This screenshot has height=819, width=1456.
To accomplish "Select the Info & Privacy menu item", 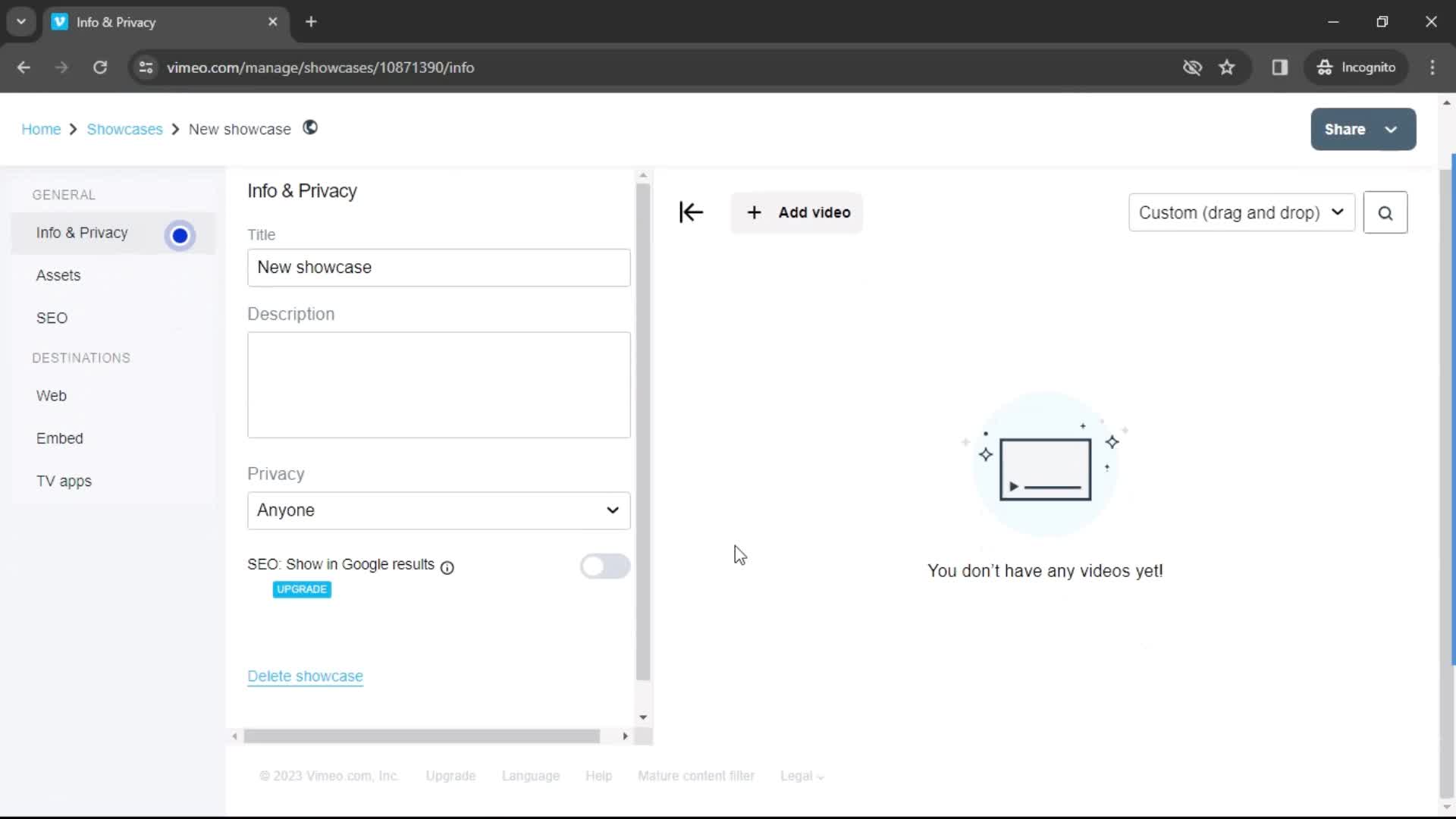I will tap(82, 232).
